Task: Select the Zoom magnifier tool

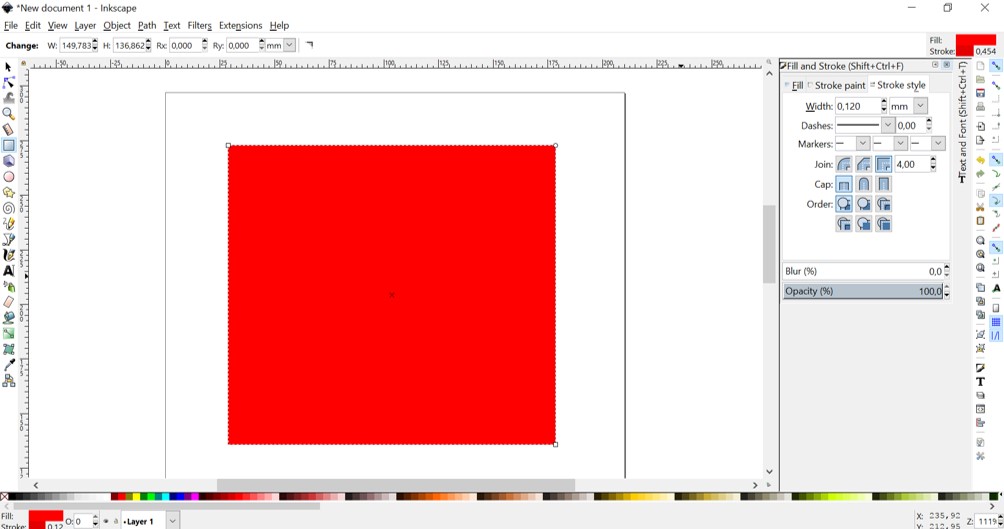Action: (x=8, y=114)
